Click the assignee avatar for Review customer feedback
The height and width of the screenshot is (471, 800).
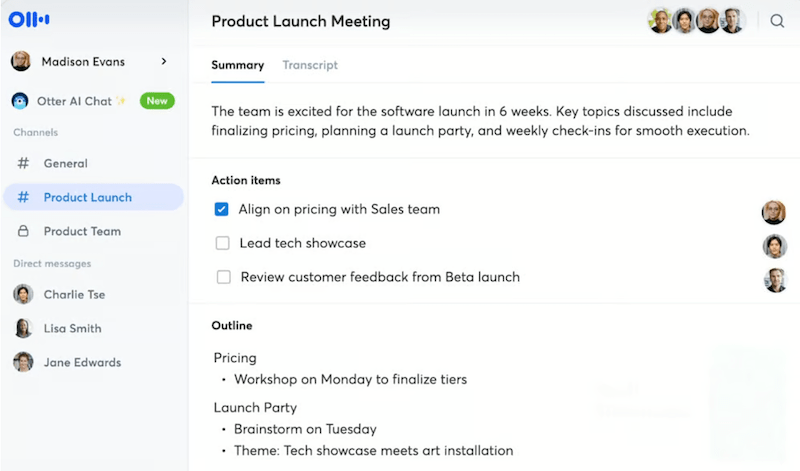774,280
